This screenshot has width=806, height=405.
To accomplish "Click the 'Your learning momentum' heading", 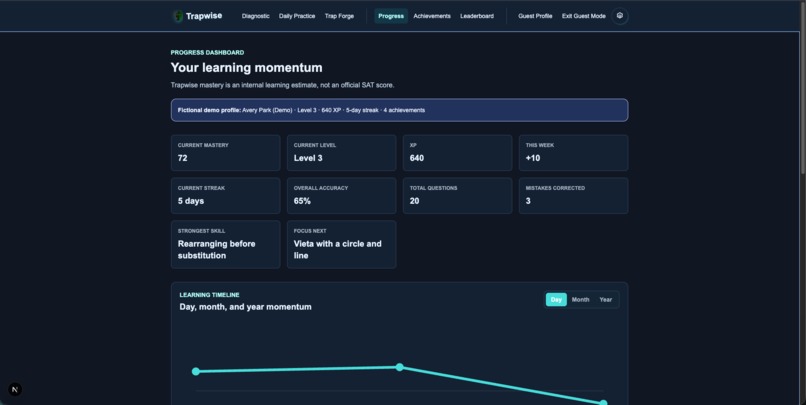I will click(x=247, y=68).
